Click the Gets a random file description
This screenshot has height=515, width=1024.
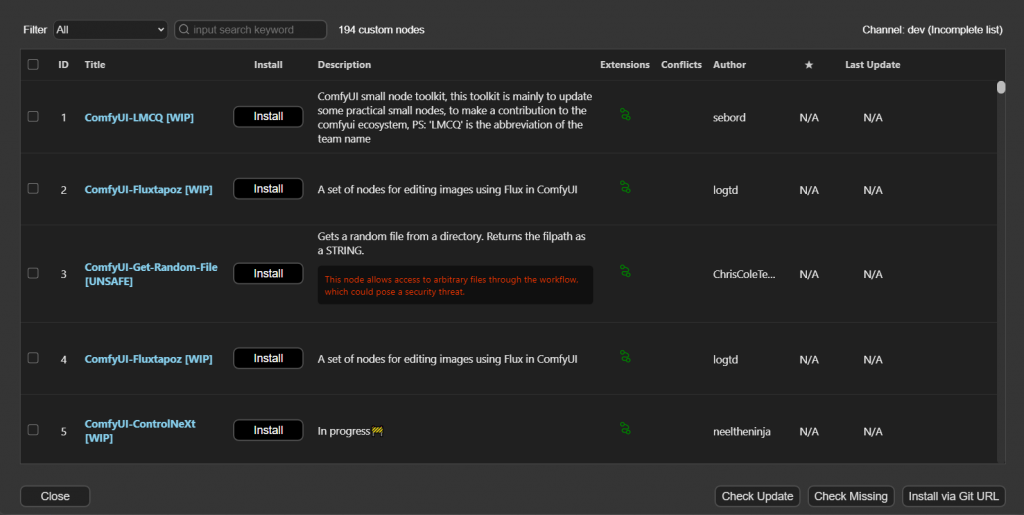pyautogui.click(x=451, y=243)
